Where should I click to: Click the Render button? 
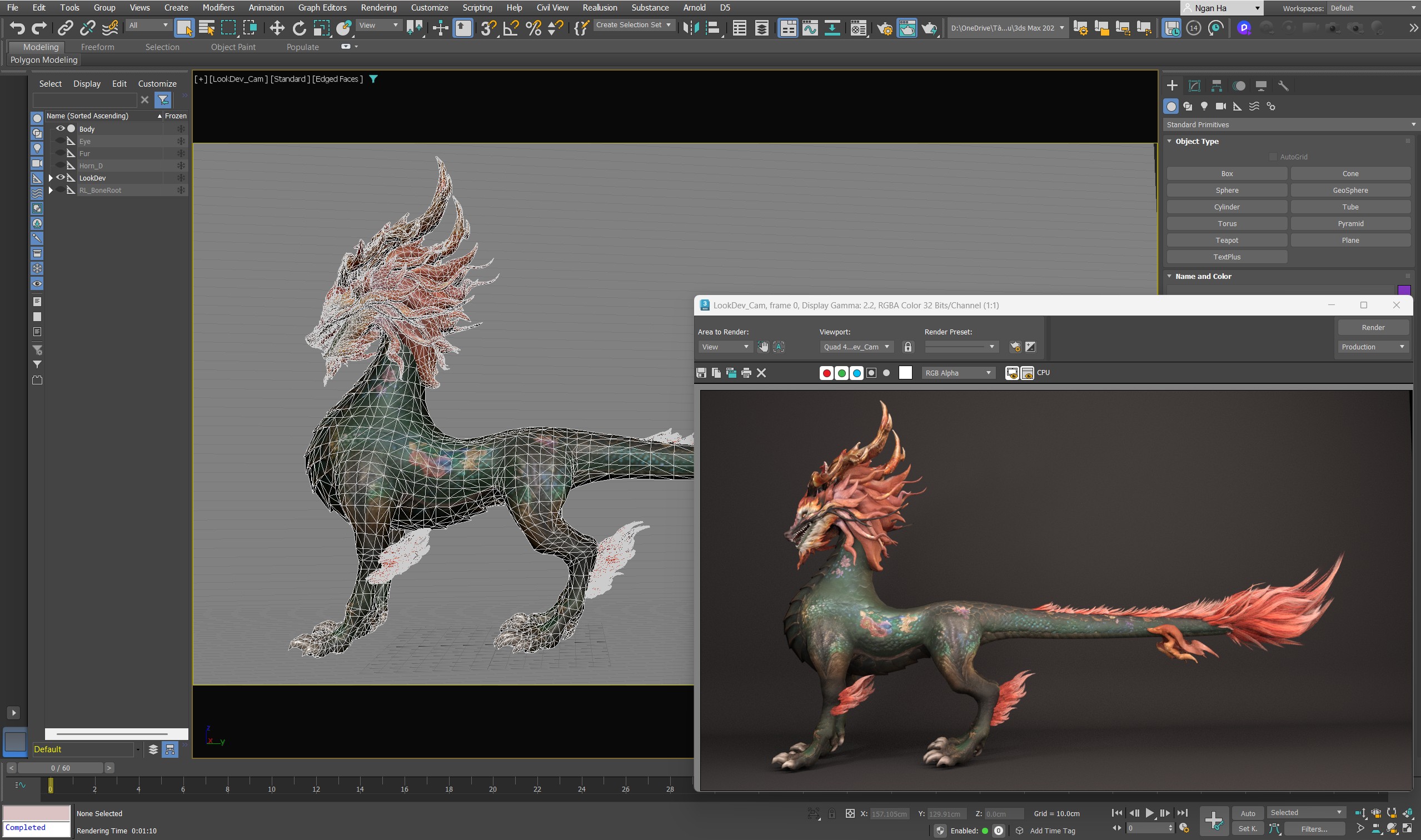point(1372,327)
